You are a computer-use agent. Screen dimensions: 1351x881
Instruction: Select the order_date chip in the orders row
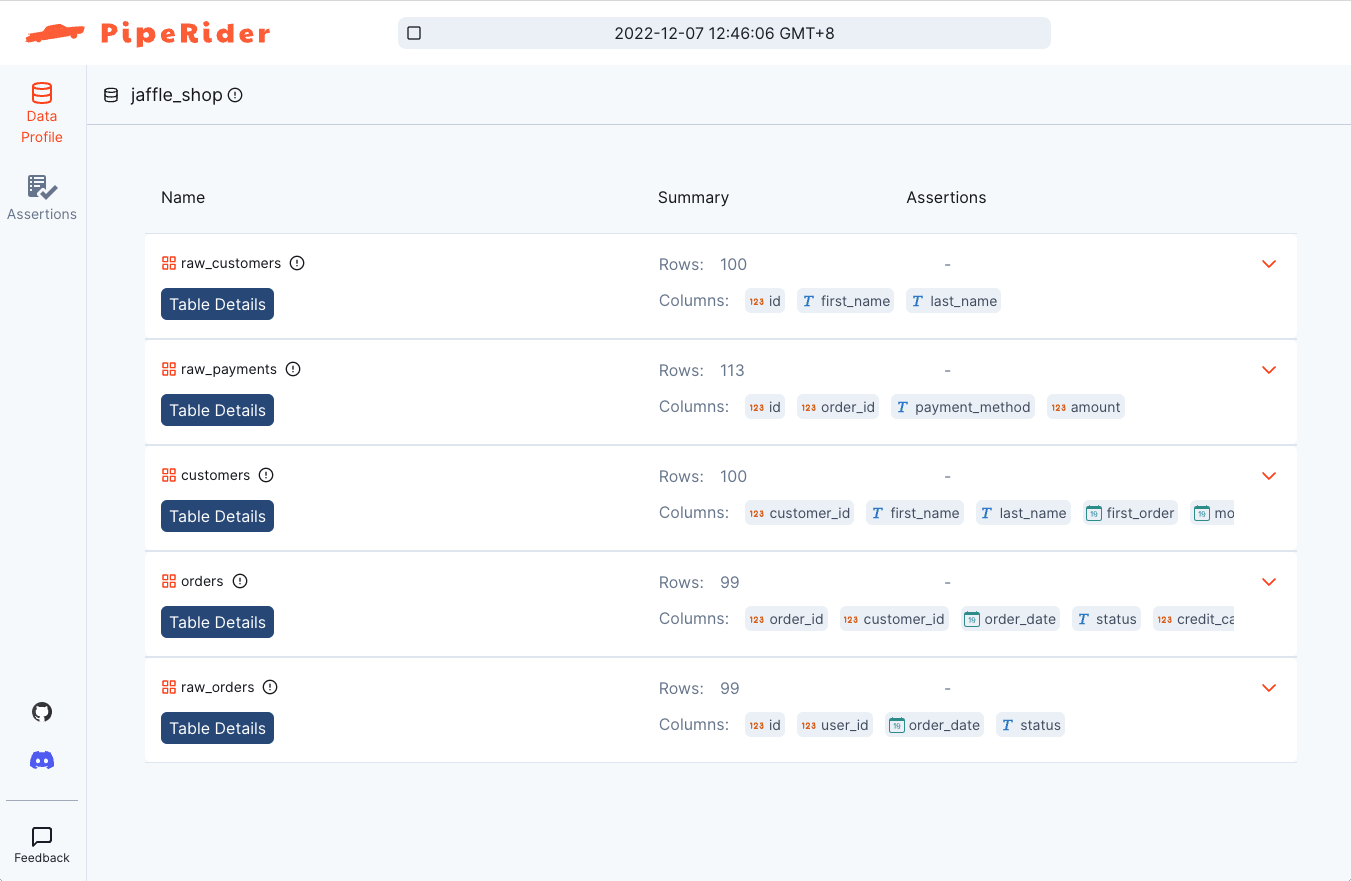click(x=1010, y=619)
